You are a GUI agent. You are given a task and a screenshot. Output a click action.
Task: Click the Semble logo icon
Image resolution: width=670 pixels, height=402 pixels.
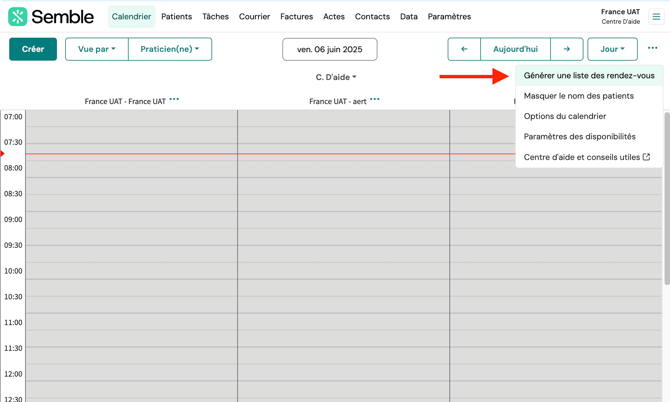pos(17,17)
